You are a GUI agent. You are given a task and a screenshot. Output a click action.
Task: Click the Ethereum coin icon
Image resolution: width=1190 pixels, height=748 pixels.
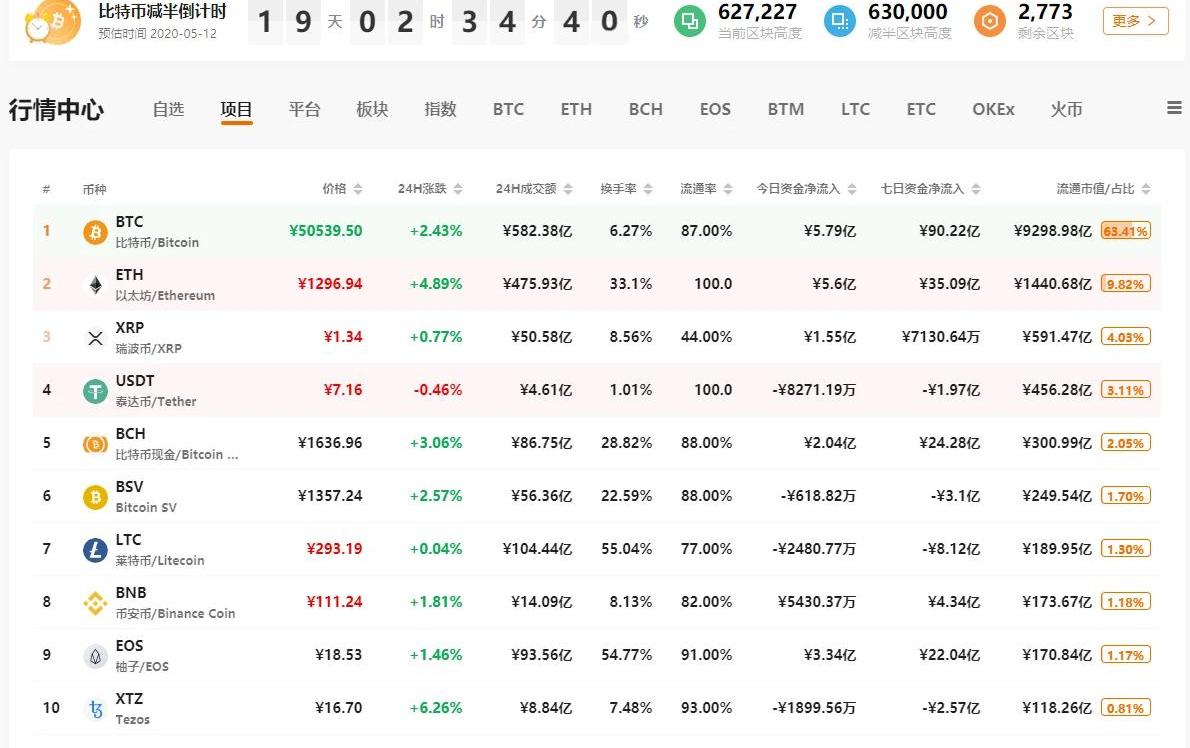click(95, 285)
